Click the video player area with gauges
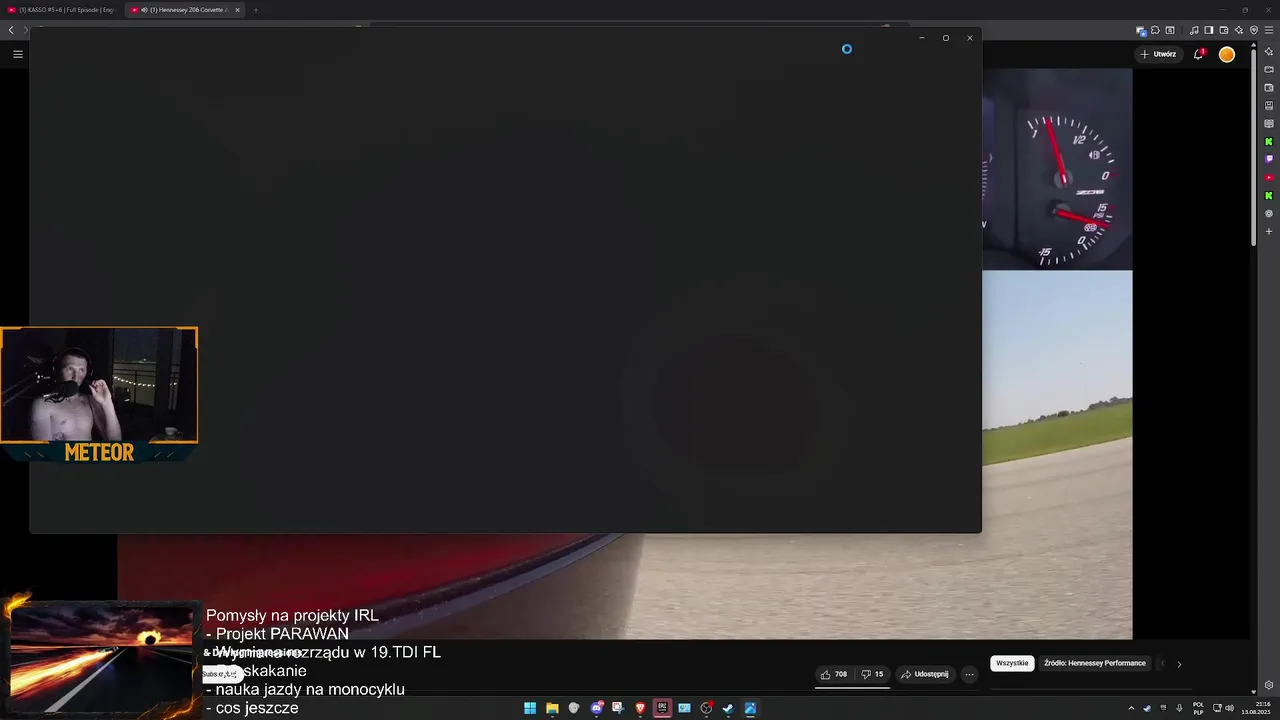 pyautogui.click(x=1057, y=170)
